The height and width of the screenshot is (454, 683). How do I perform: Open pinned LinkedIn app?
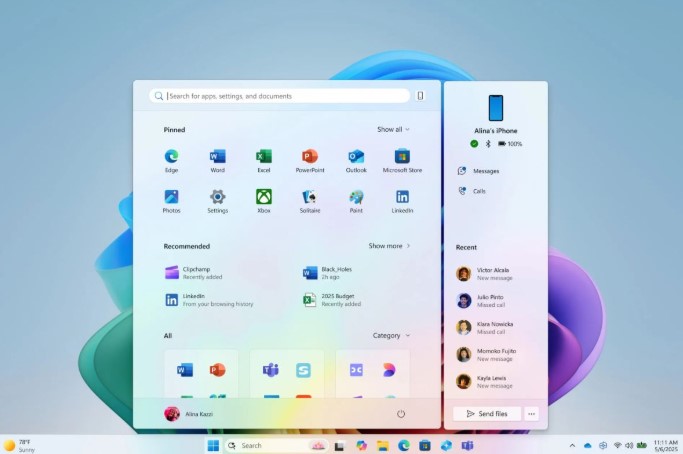pos(402,201)
